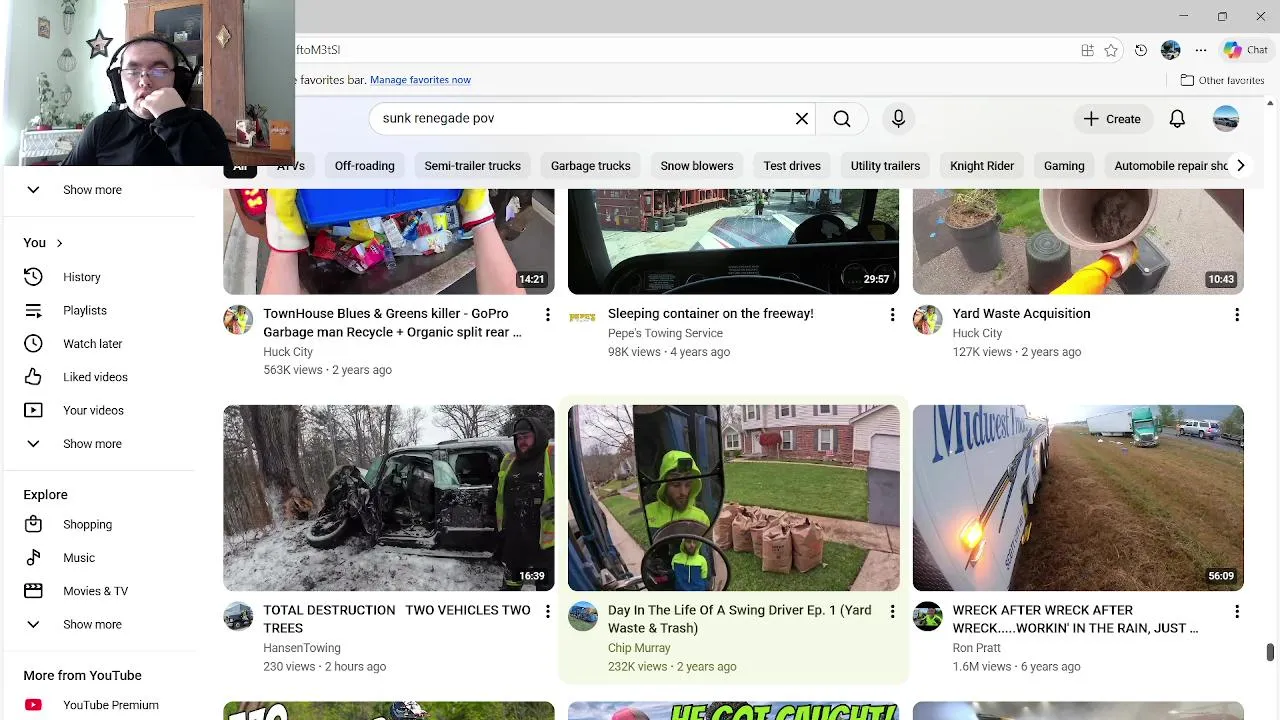Open Other favorites folder
This screenshot has height=720, width=1280.
pyautogui.click(x=1222, y=80)
